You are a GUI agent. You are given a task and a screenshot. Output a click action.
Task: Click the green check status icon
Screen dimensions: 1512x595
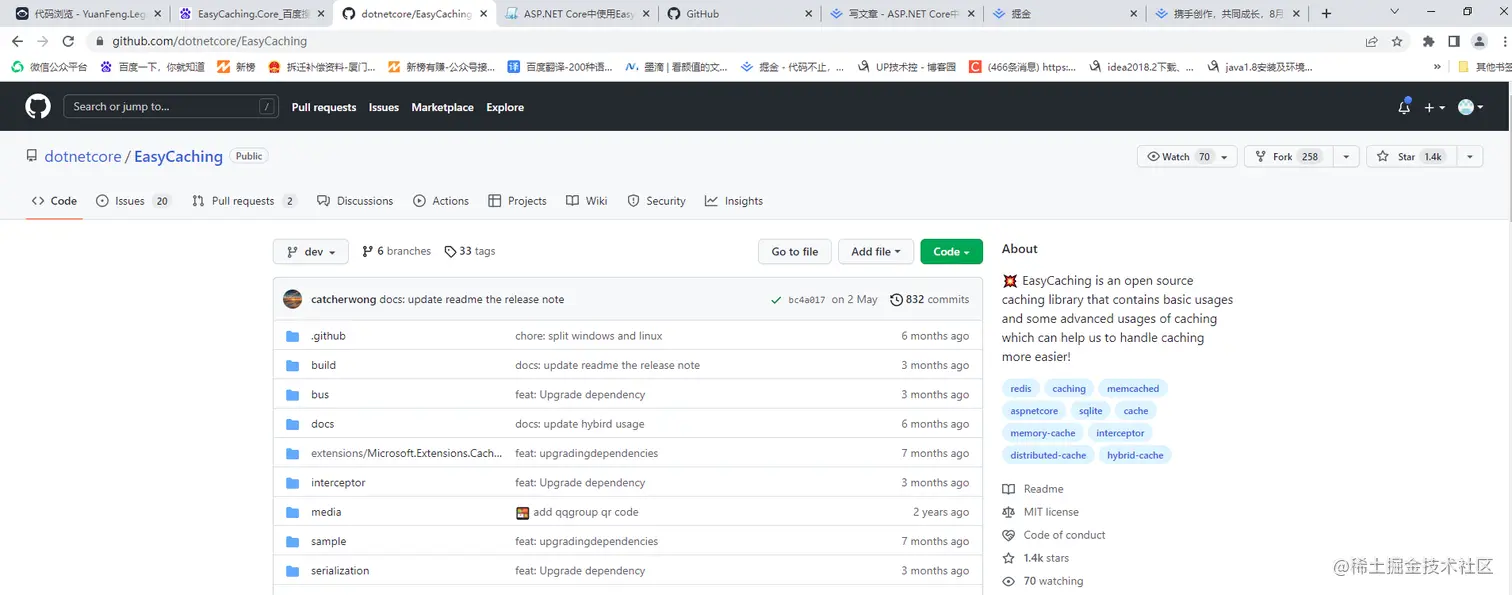click(x=776, y=299)
